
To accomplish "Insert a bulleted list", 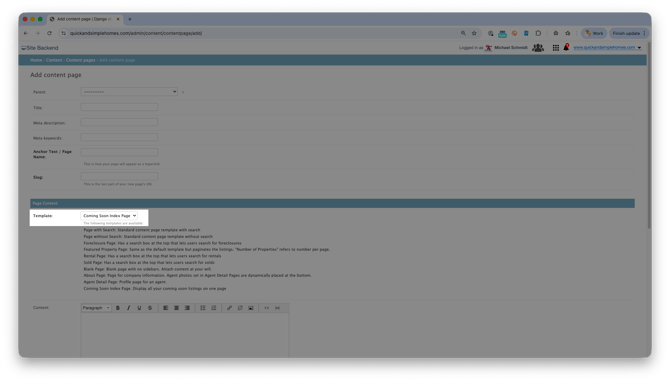I will tap(203, 308).
